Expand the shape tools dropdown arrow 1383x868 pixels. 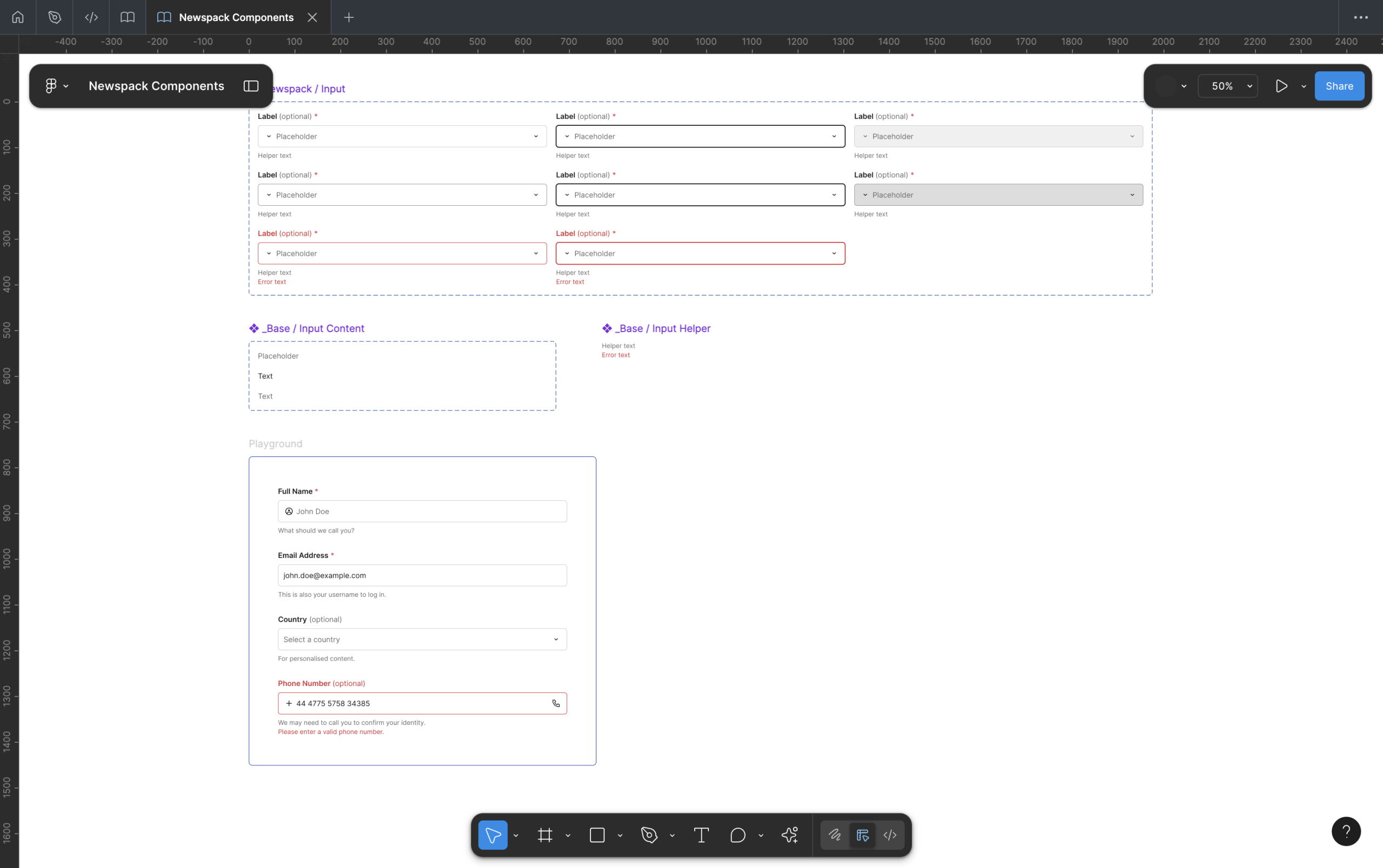pos(620,835)
